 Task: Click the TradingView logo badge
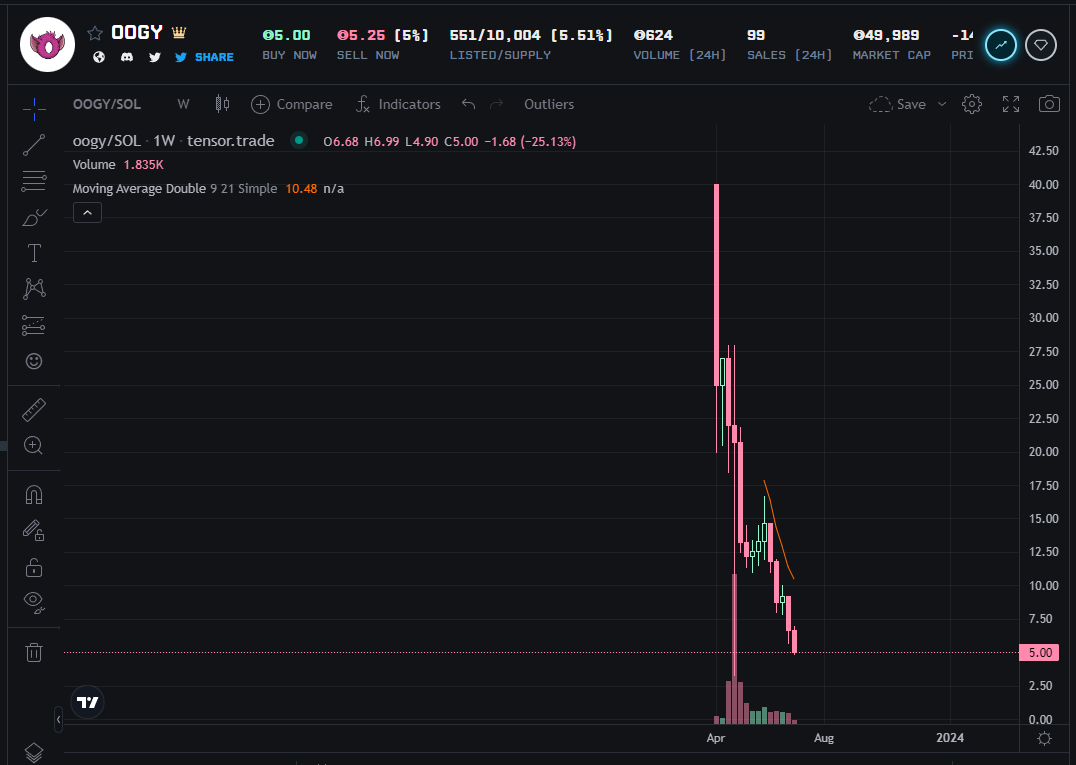point(88,702)
